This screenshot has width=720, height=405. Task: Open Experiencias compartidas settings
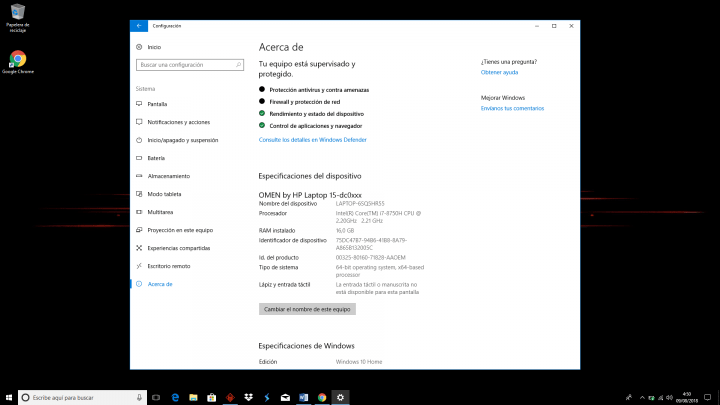click(173, 248)
